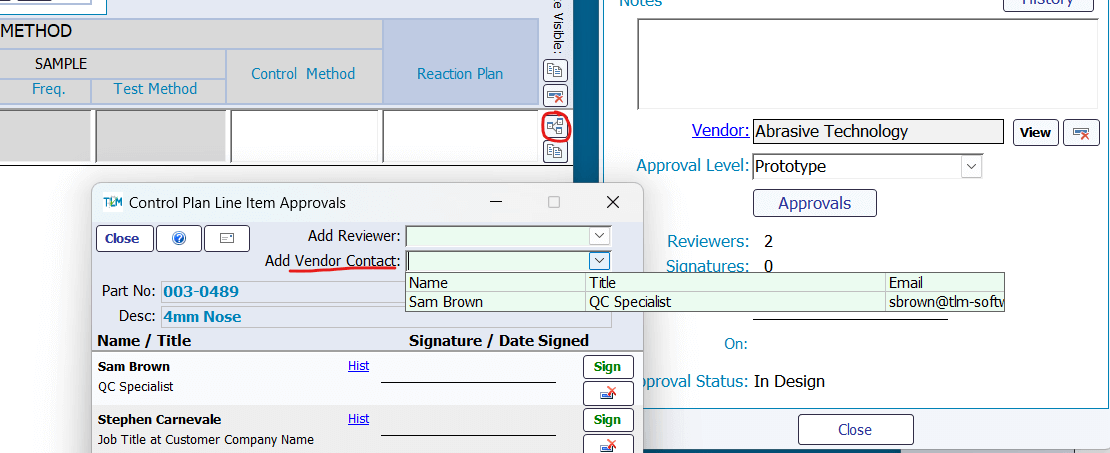Collapse the Add Vendor Contact dropdown arrow
The height and width of the screenshot is (453, 1110).
point(598,261)
